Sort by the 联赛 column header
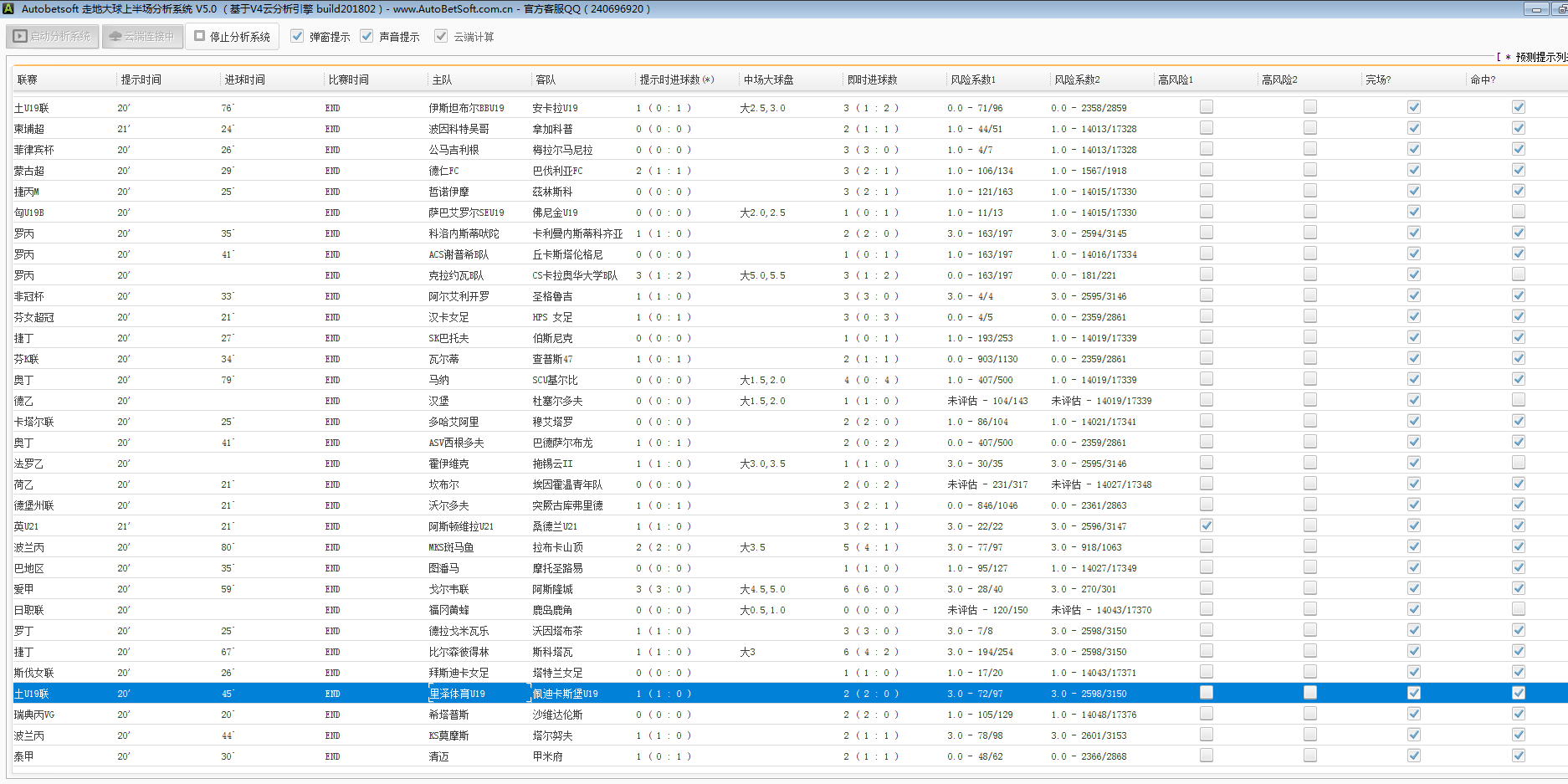Viewport: 1568px width, 784px height. tap(28, 80)
